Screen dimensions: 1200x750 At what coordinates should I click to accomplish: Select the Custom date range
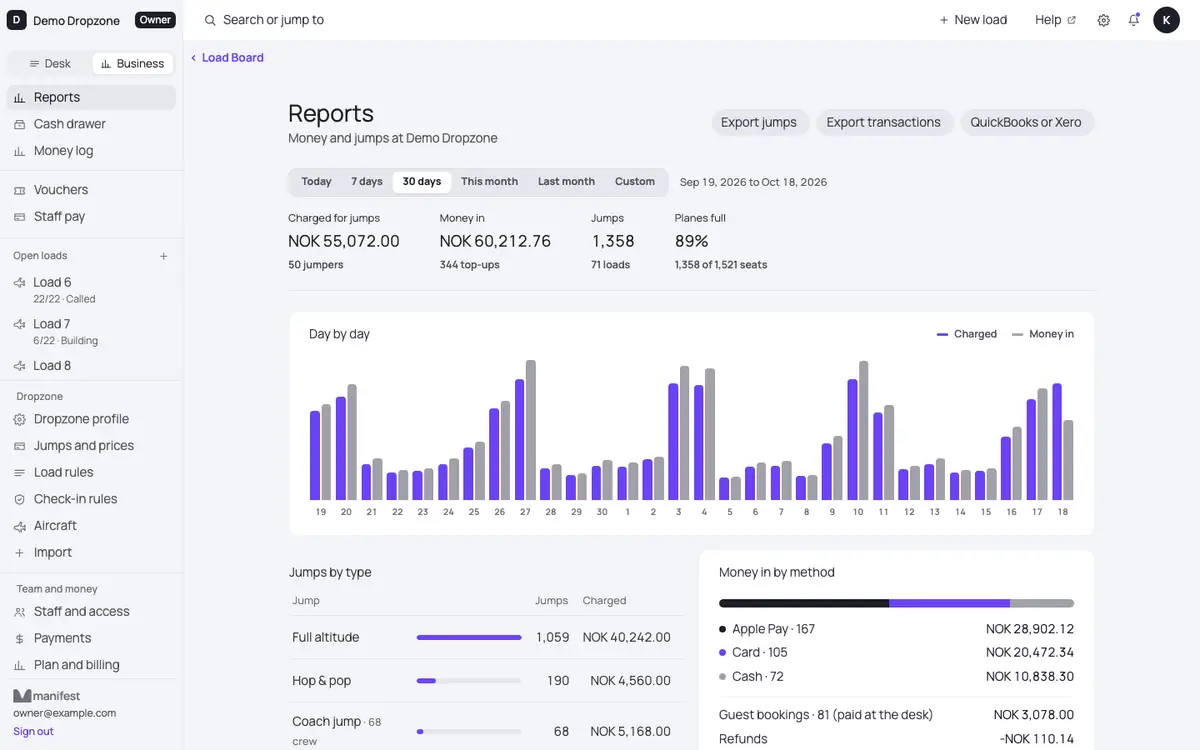(x=635, y=182)
